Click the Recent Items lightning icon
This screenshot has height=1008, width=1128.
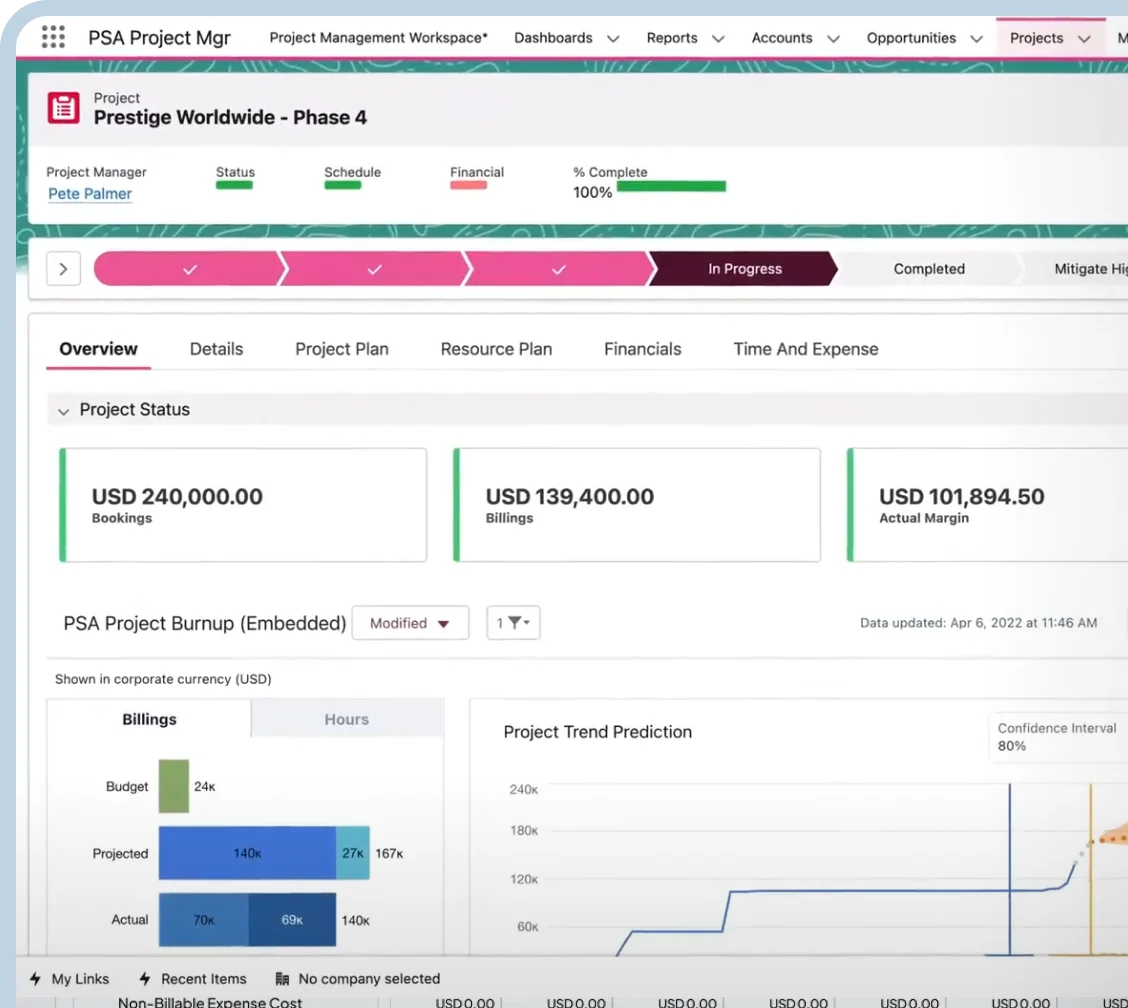pos(145,979)
